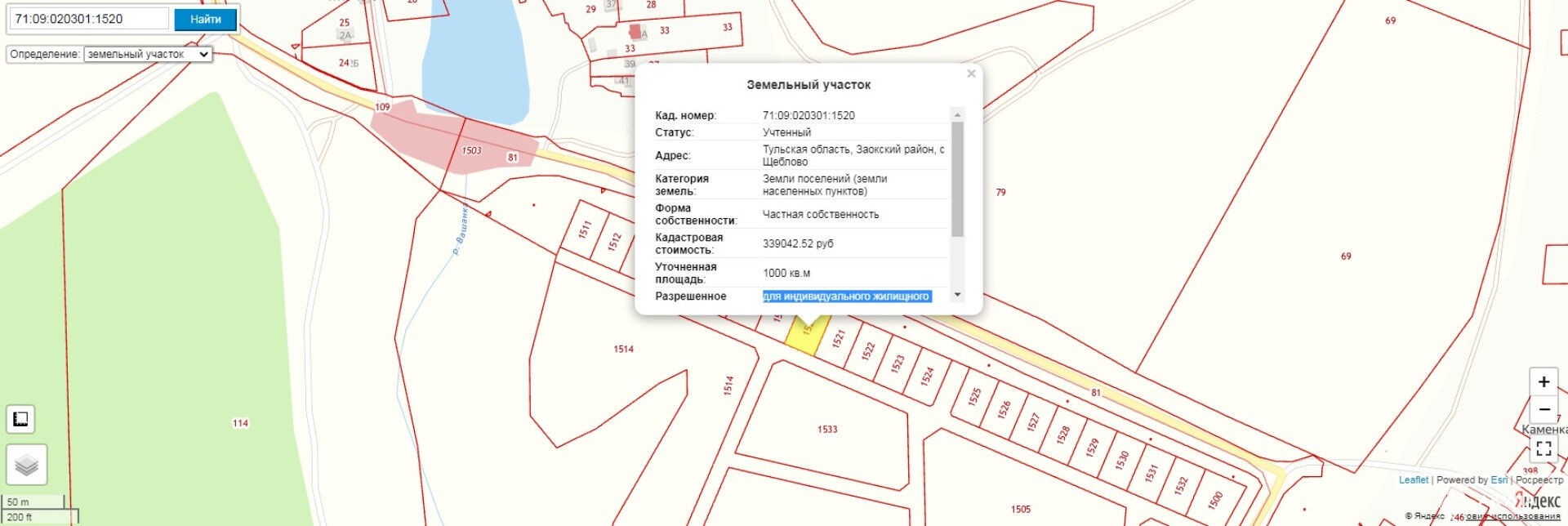Click the 339042.52 руб cadastral value
The image size is (1568, 526).
click(798, 243)
